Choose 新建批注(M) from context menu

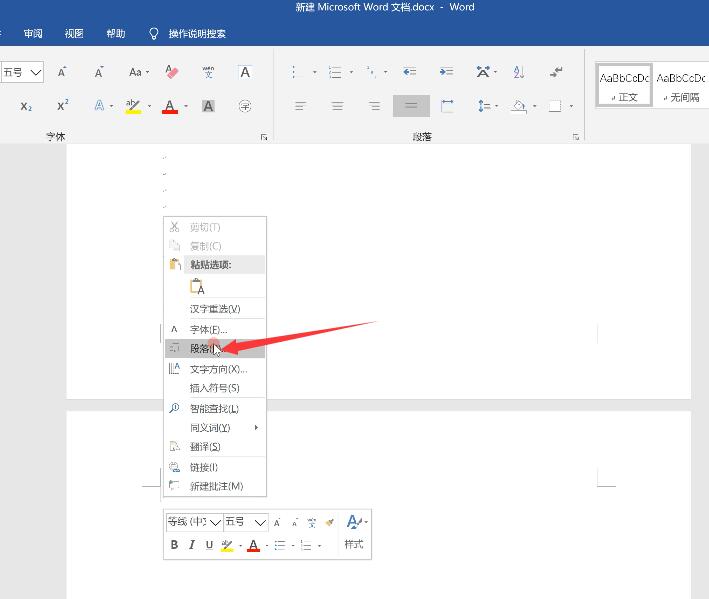tap(215, 486)
